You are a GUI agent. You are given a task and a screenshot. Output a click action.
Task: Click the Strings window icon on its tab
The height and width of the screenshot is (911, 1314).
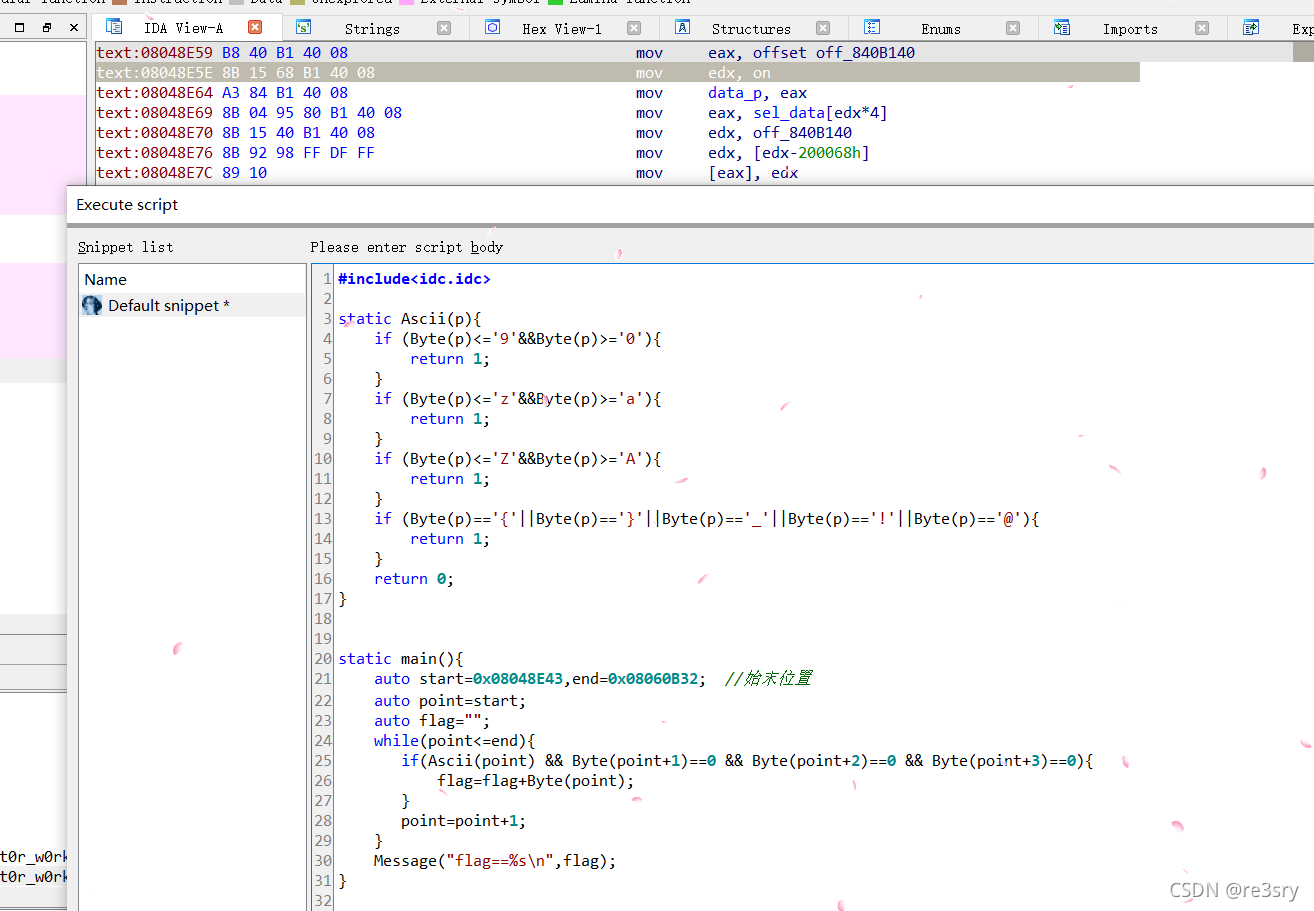(x=306, y=27)
